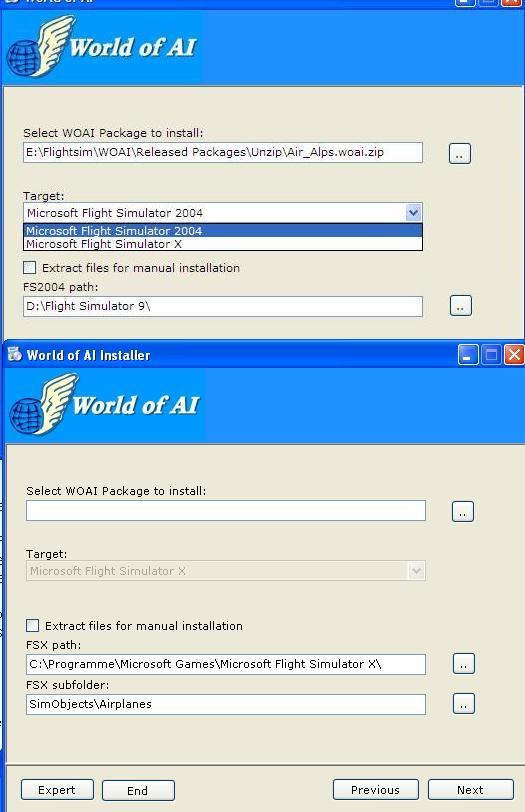Click the FSX subfolder input field
525x812 pixels.
click(226, 704)
